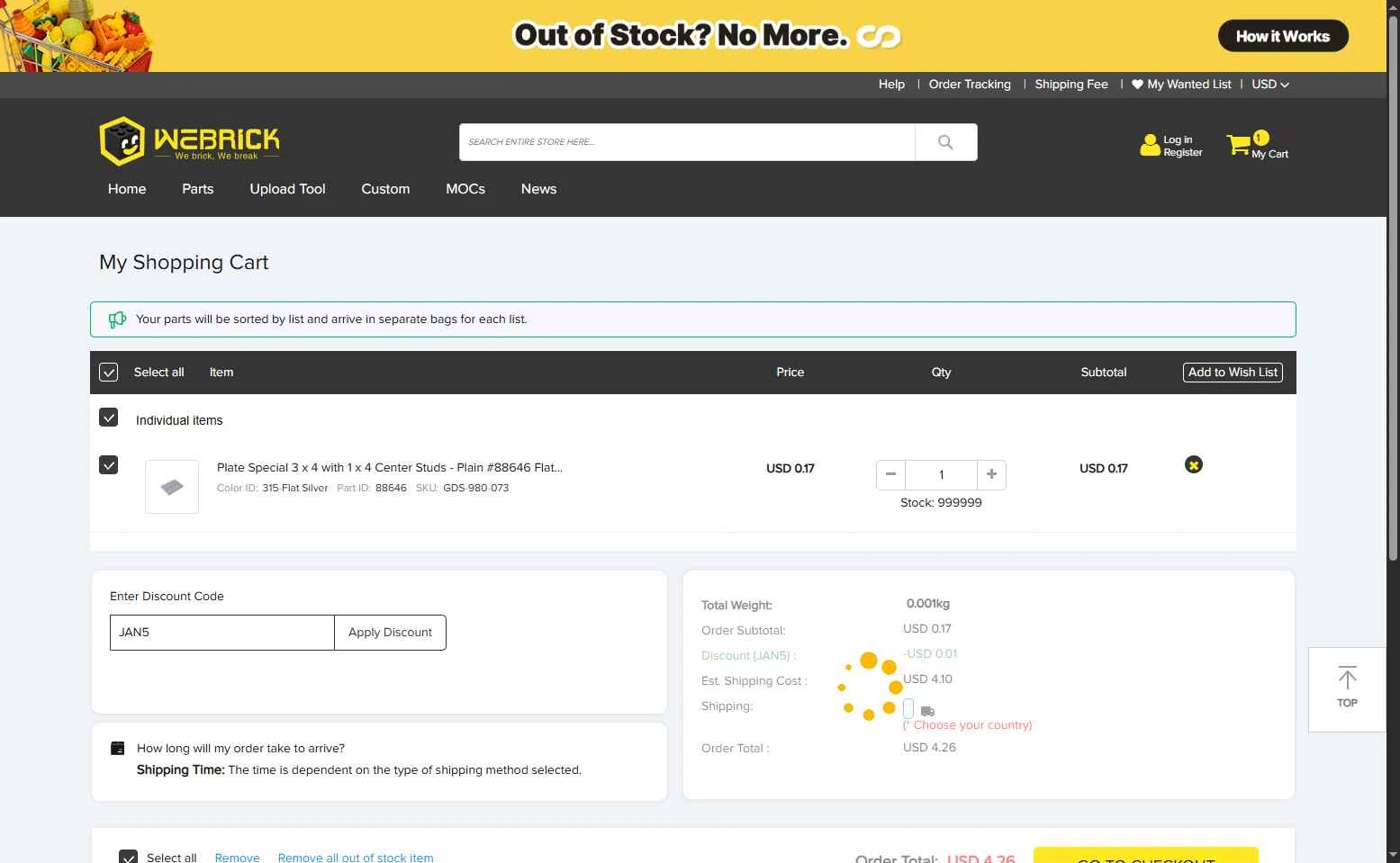Increase quantity with the plus button

point(991,474)
